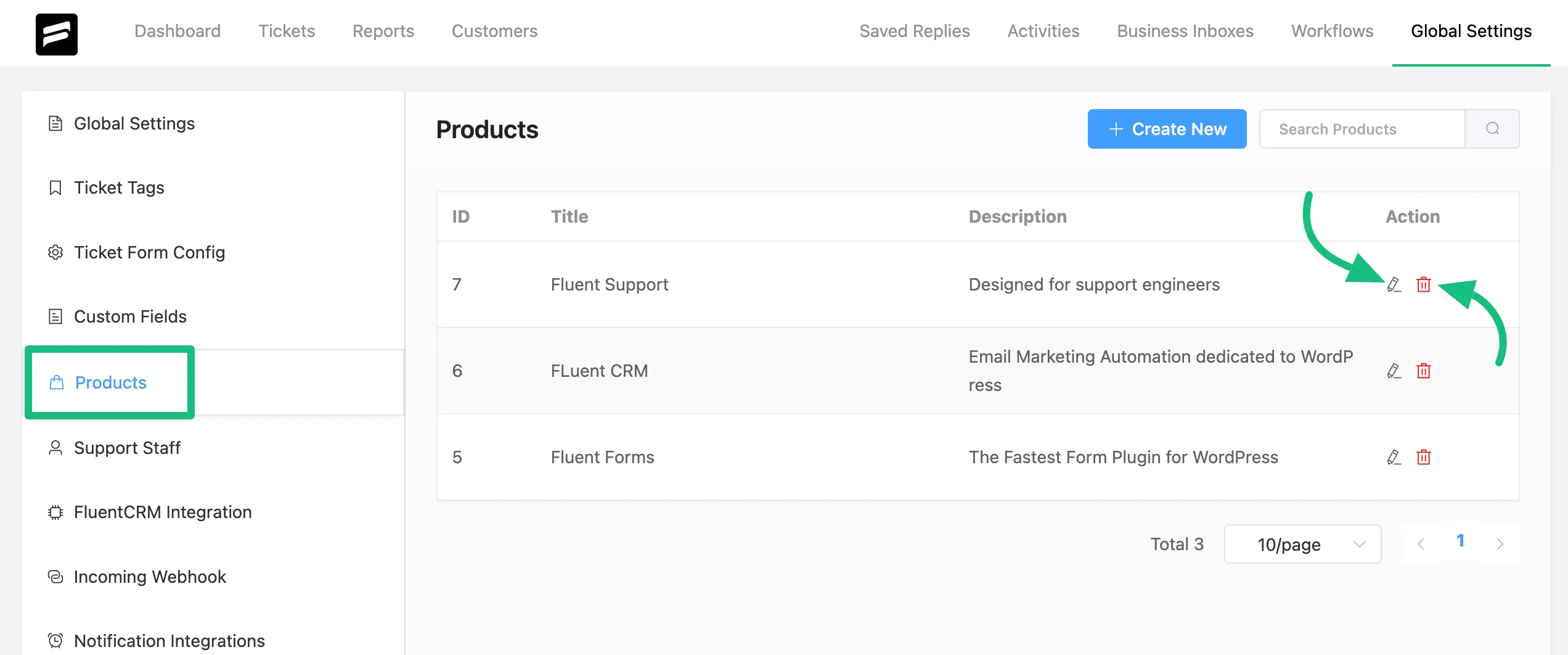Open Saved Replies
The height and width of the screenshot is (655, 1568).
(x=915, y=31)
